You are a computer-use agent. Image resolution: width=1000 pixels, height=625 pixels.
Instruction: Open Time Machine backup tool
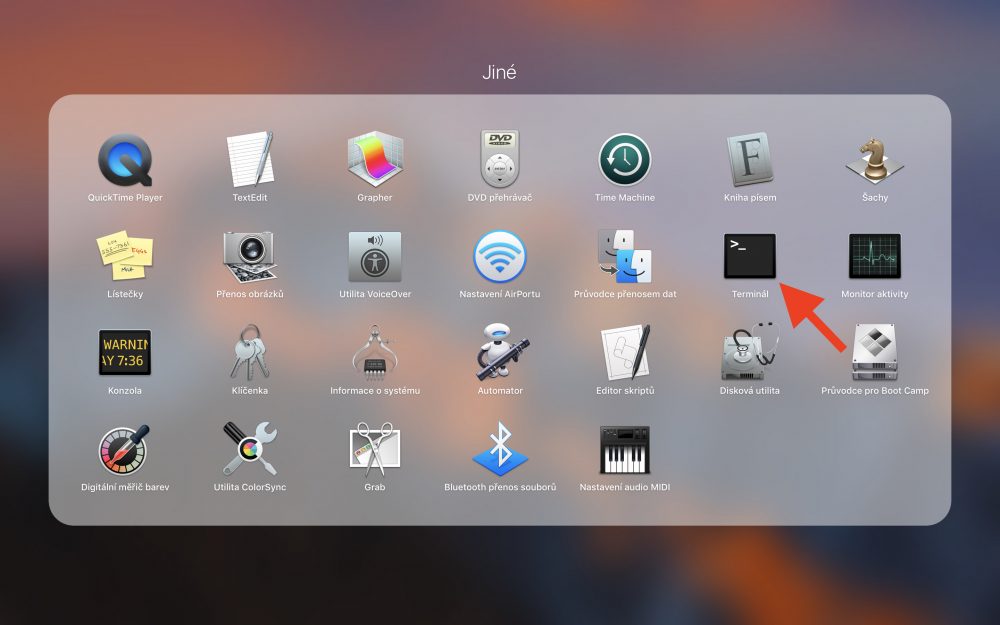tap(624, 156)
